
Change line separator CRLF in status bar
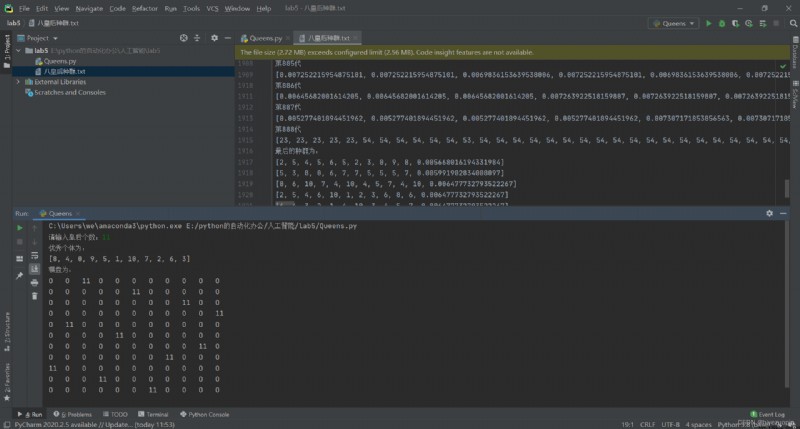coord(647,424)
